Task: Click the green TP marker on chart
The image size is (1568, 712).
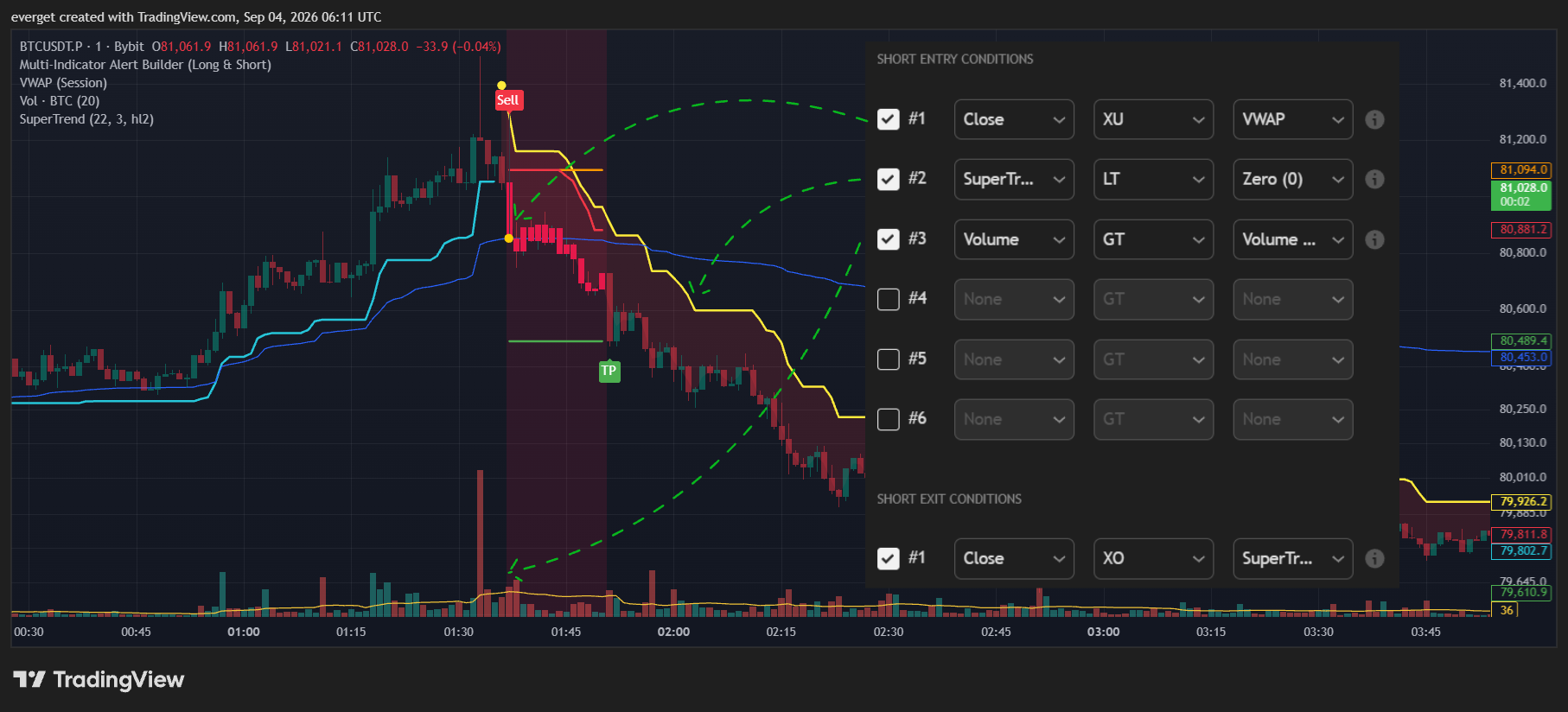Action: click(609, 371)
